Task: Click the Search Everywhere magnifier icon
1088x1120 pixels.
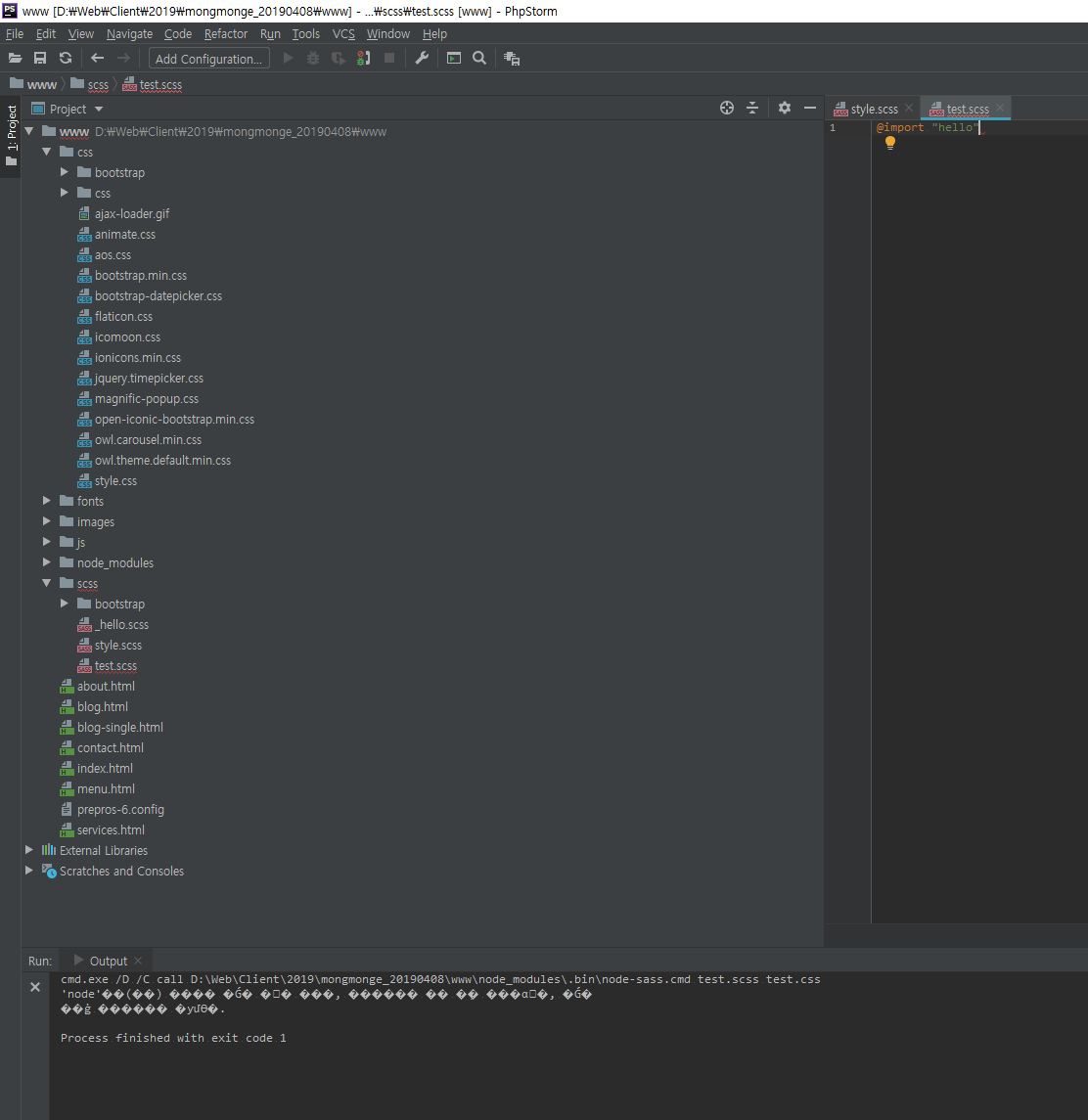Action: tap(479, 58)
